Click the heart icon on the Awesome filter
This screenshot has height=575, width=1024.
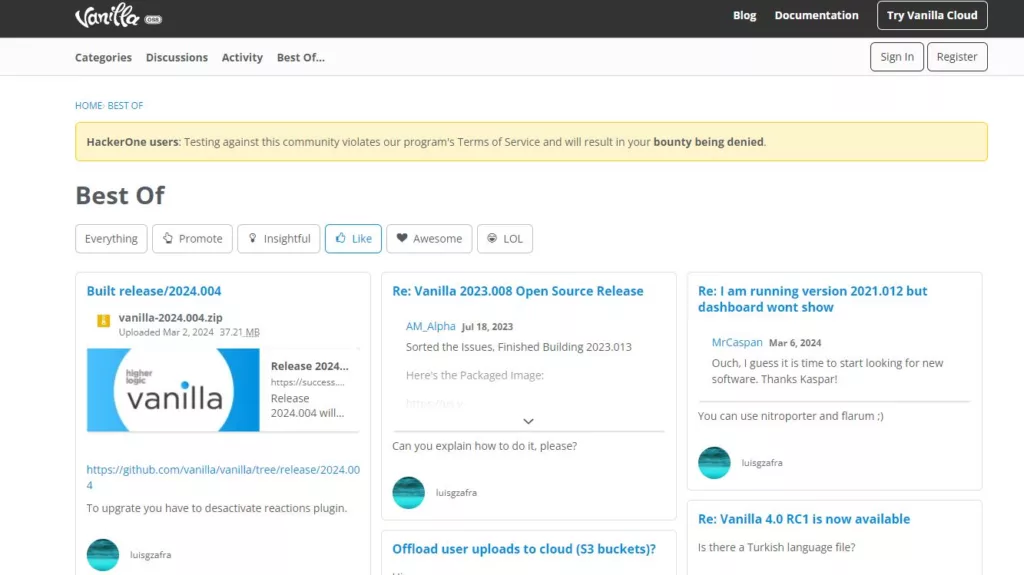(x=402, y=238)
